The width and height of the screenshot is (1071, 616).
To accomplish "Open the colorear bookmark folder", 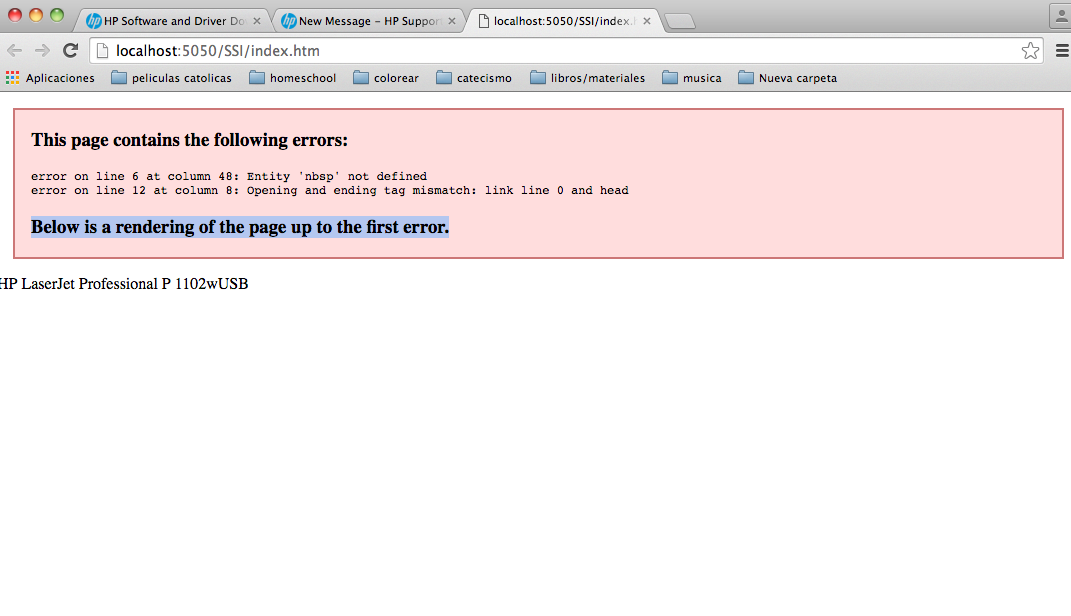I will [x=386, y=78].
